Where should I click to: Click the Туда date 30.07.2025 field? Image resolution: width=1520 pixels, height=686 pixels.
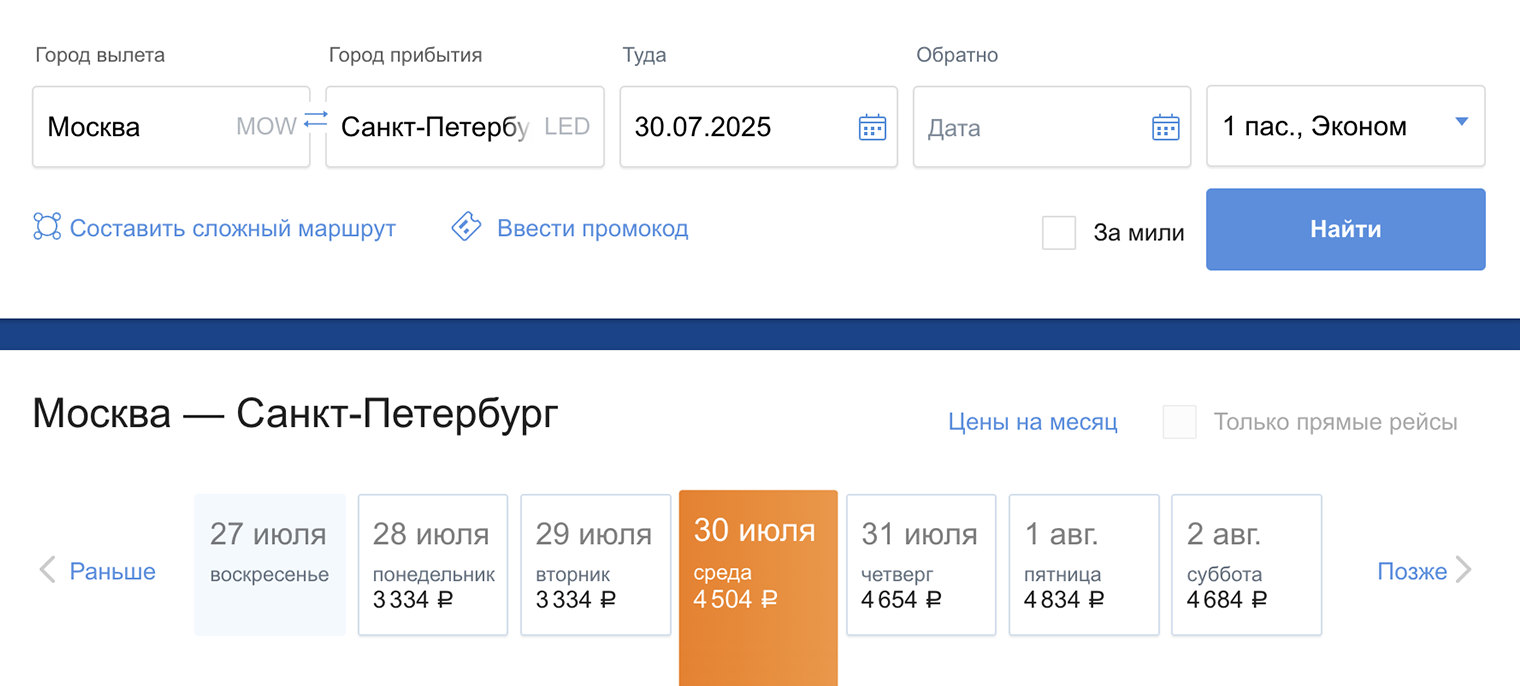point(759,126)
